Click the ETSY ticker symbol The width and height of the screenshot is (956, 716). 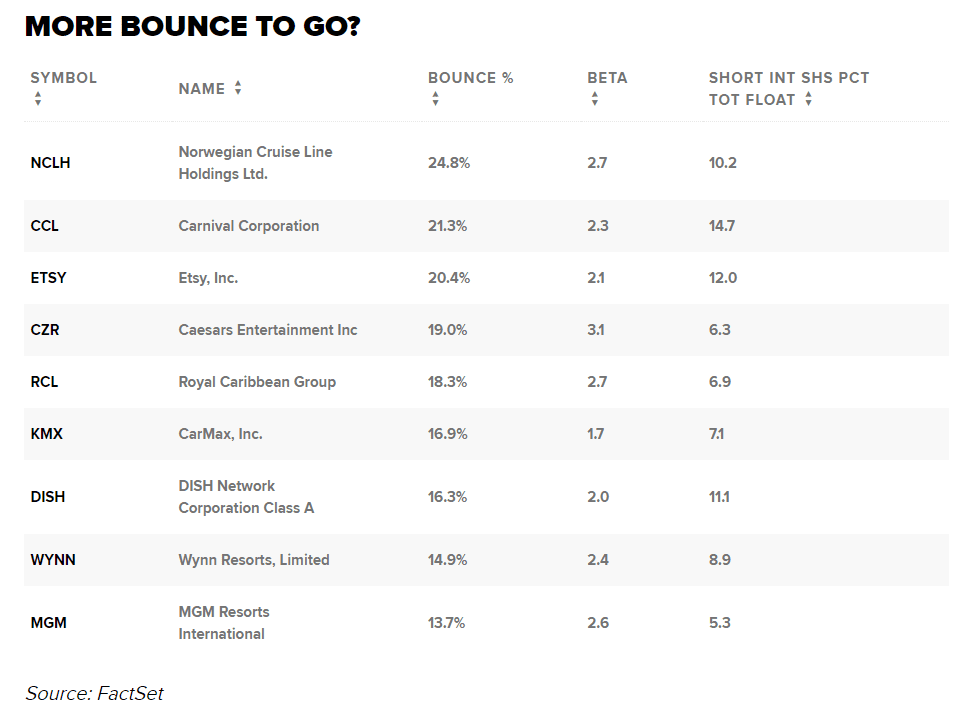click(x=48, y=278)
